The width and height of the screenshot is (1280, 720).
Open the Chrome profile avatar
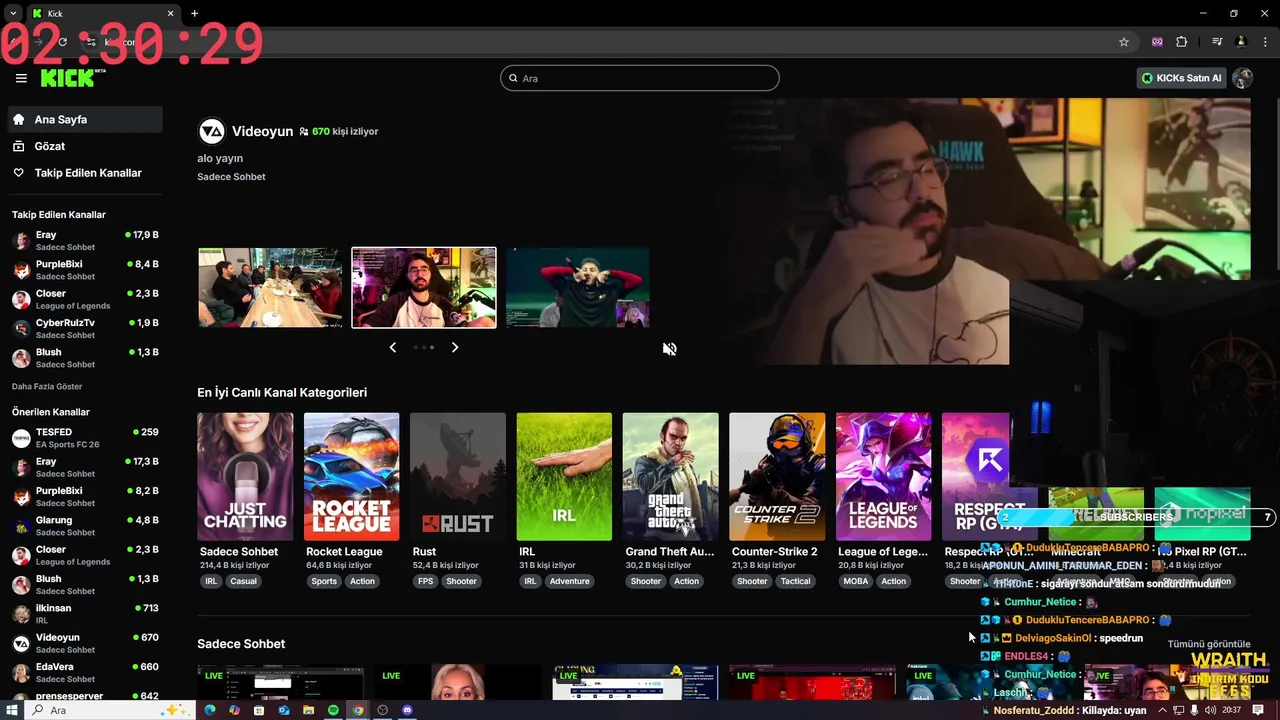click(1241, 42)
